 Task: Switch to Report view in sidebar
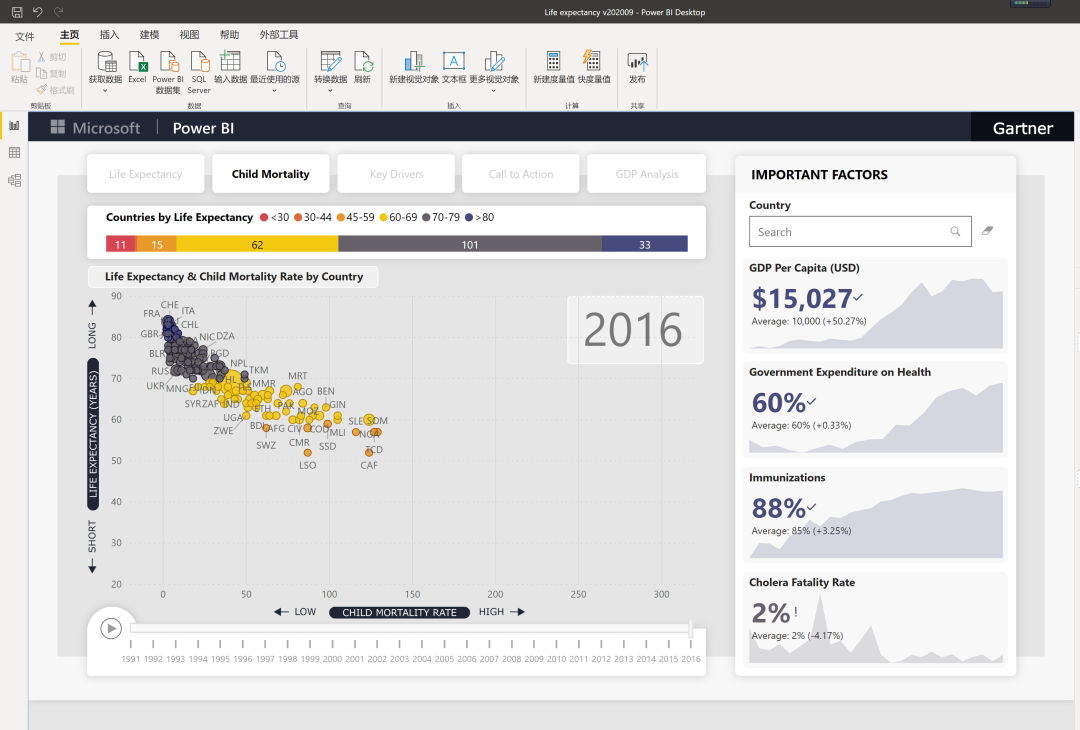(14, 125)
